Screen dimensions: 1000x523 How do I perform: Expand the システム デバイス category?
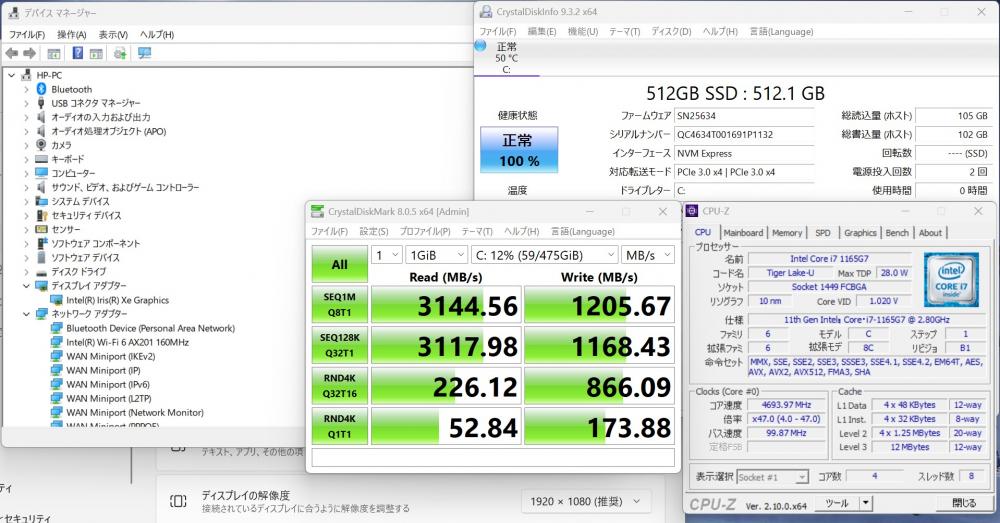(26, 201)
